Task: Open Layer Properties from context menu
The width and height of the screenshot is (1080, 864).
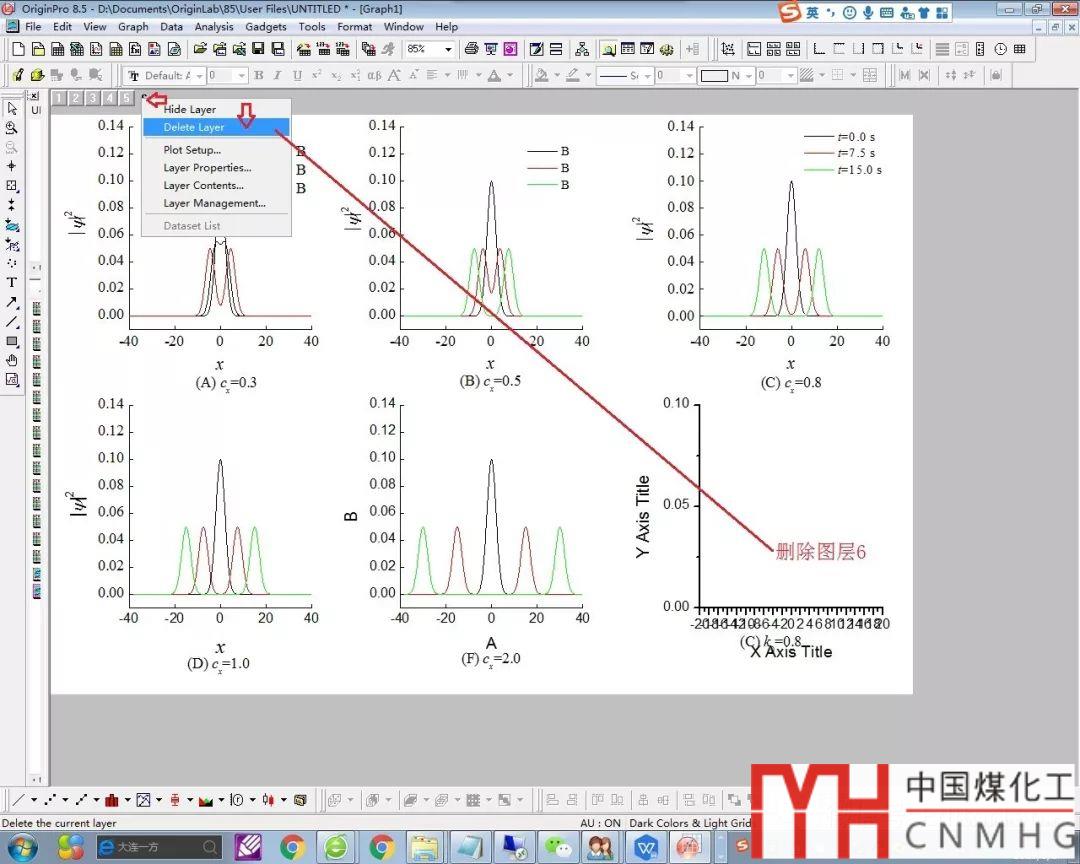Action: (x=207, y=168)
